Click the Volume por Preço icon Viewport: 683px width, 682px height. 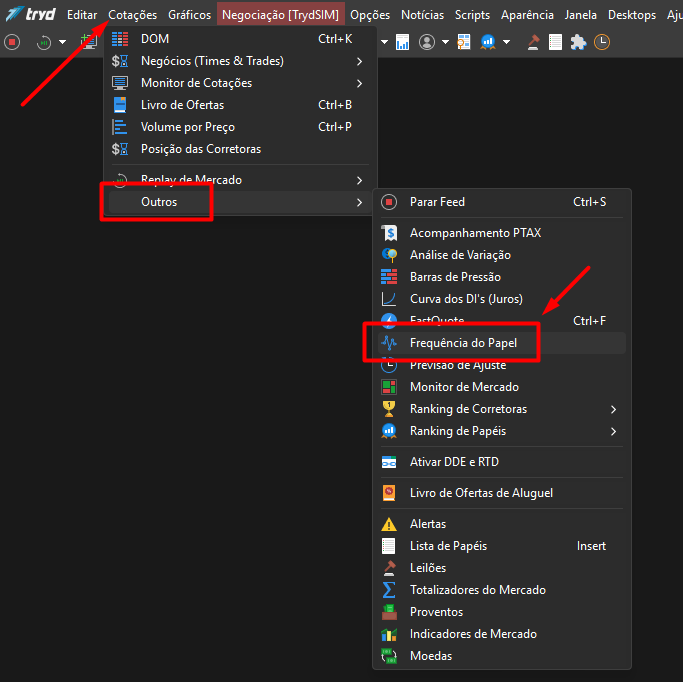(119, 127)
